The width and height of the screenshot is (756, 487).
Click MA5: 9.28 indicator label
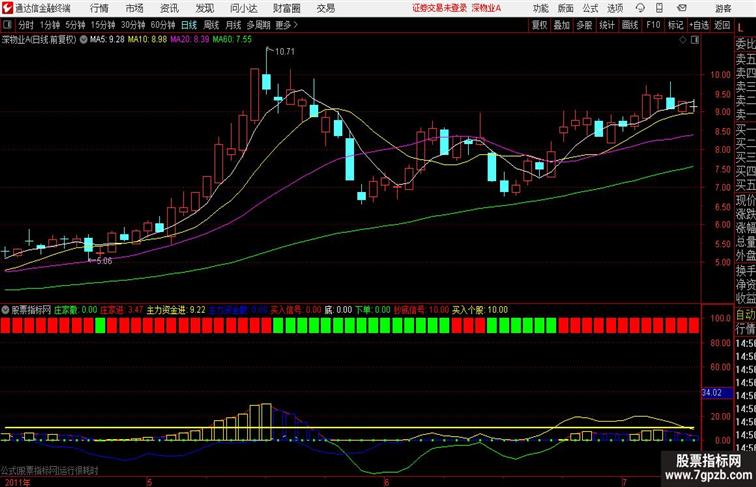(x=107, y=40)
